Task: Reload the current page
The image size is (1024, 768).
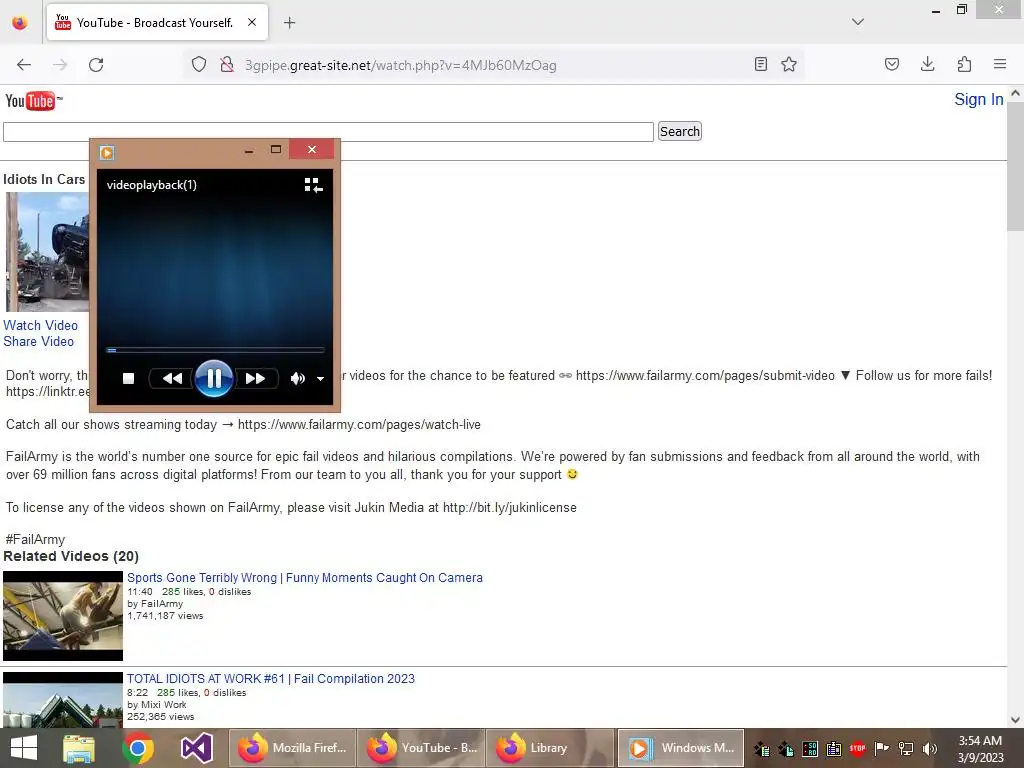Action: [x=96, y=65]
